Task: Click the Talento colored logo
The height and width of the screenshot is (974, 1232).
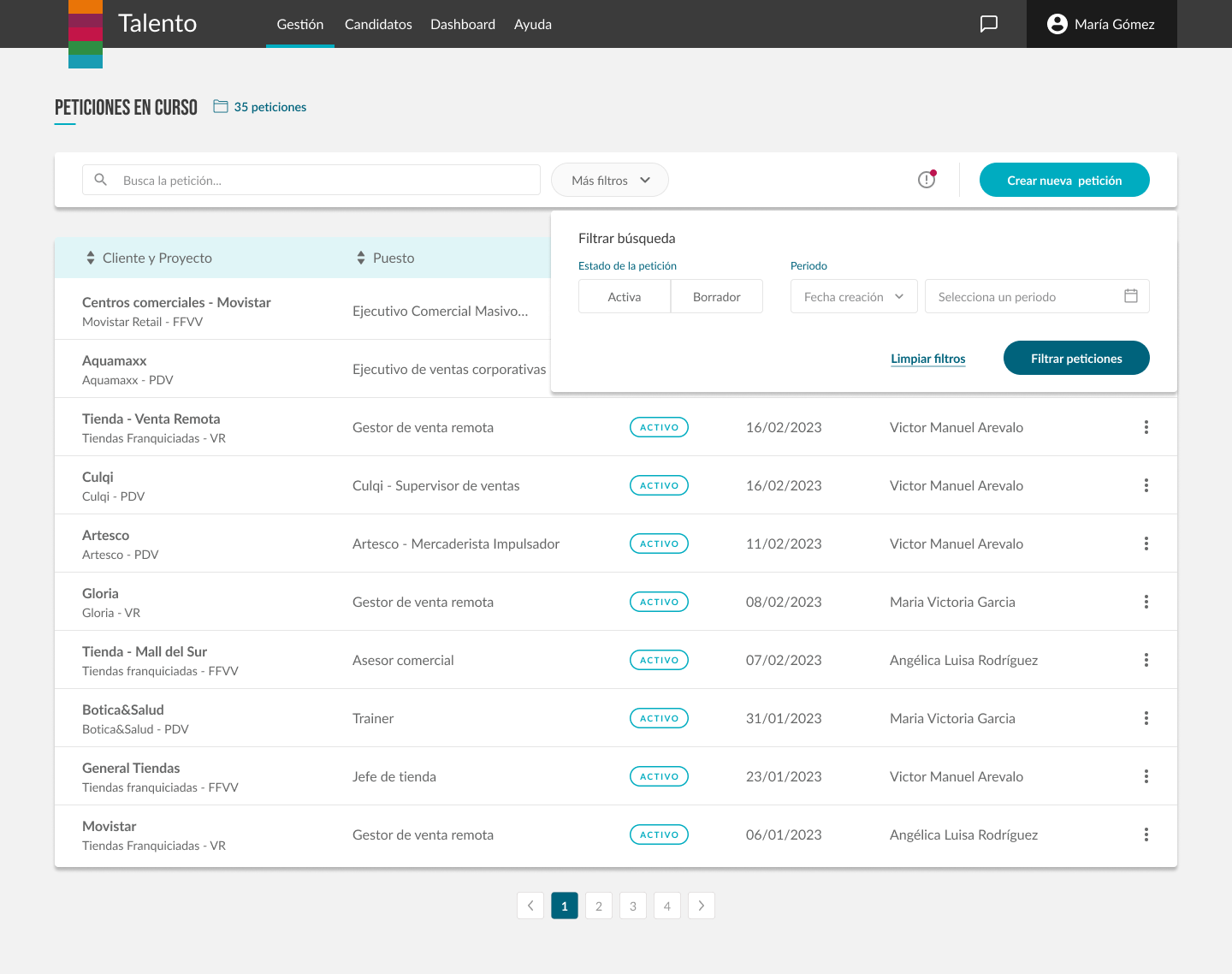Action: point(86,33)
